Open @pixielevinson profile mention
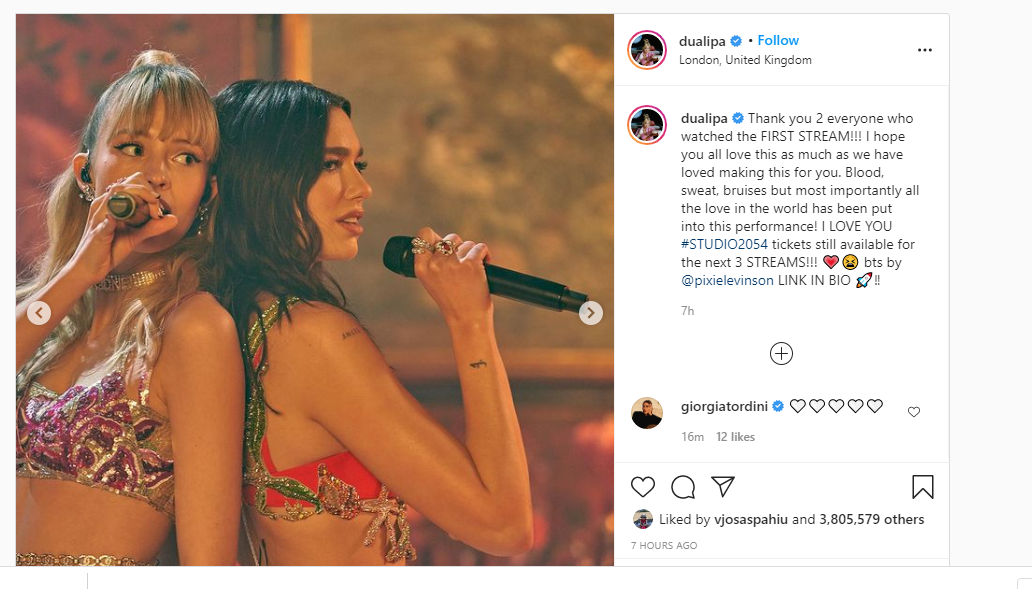 tap(727, 280)
